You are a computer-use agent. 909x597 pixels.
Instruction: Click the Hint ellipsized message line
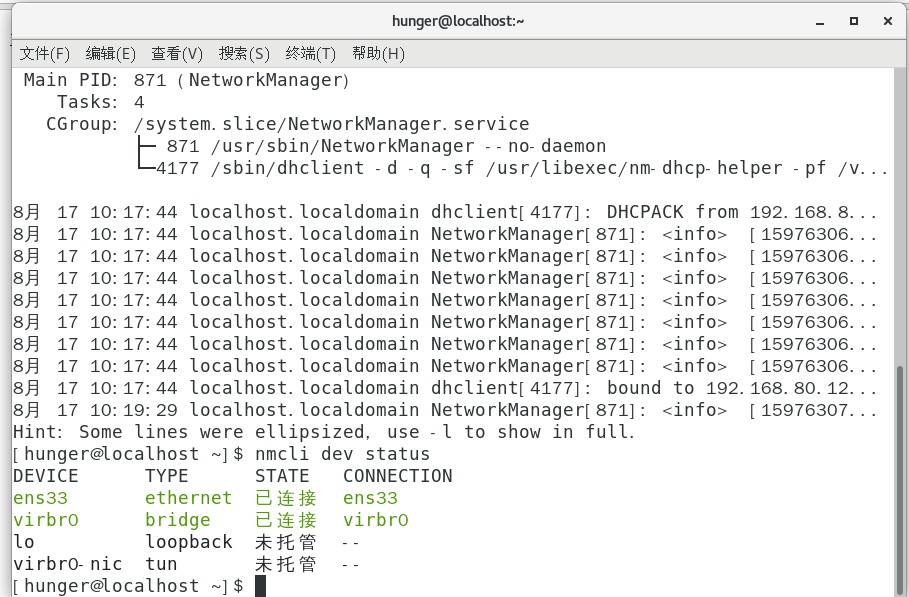click(x=320, y=431)
